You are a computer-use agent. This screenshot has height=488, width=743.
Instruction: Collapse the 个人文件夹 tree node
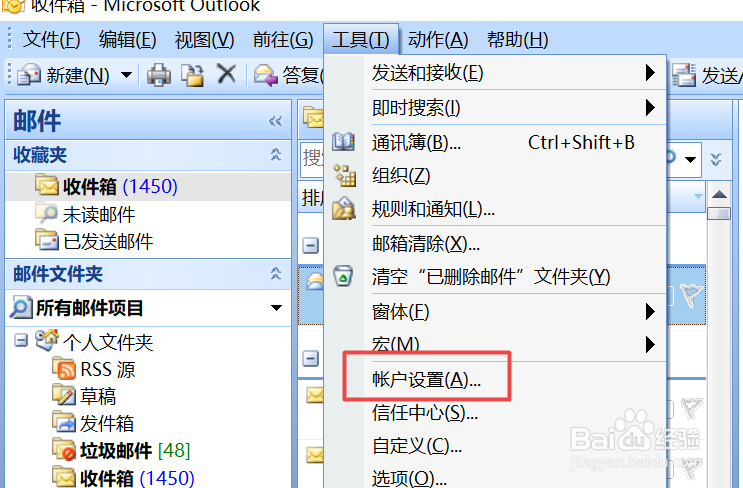(20, 340)
